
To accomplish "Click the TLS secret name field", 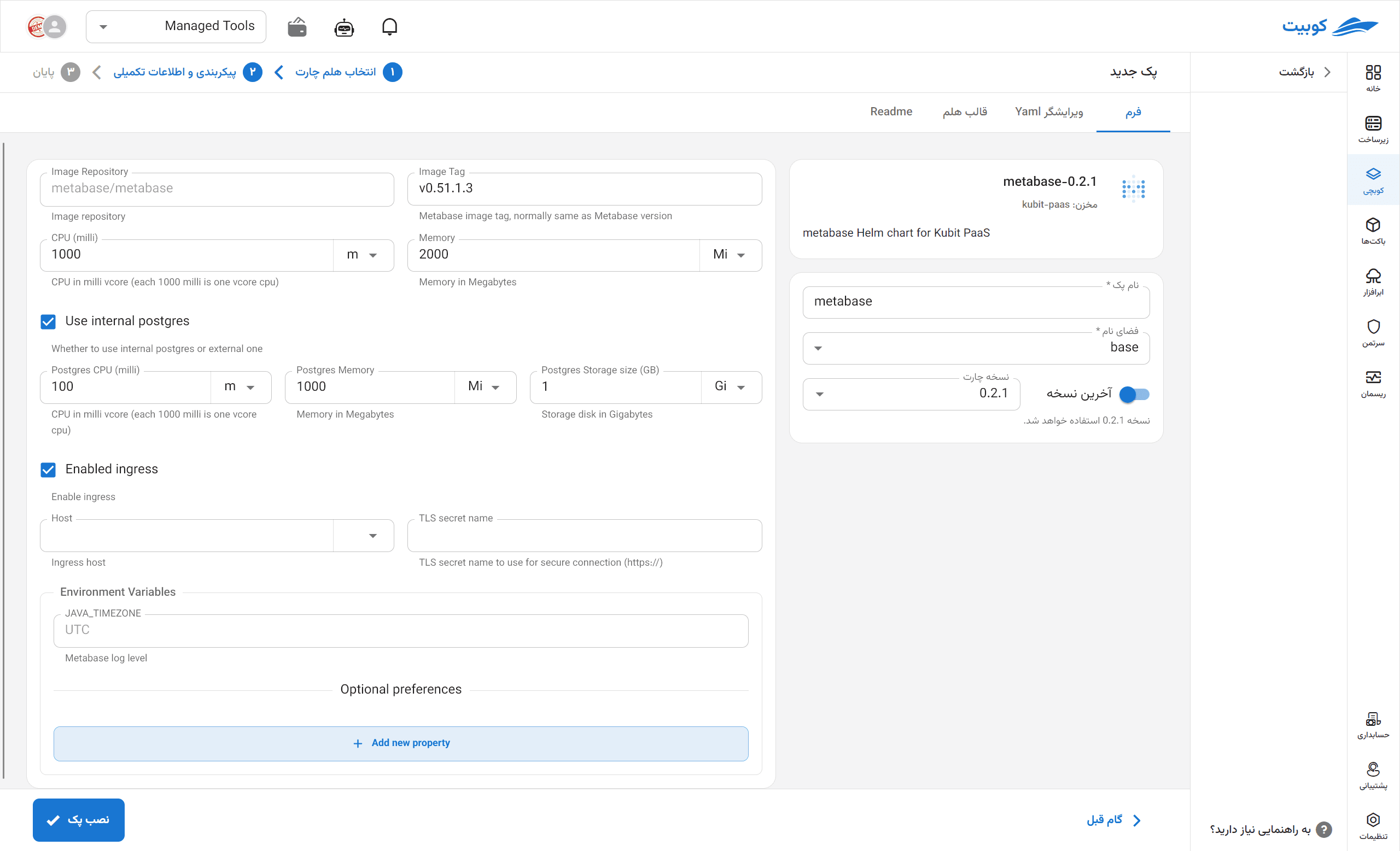I will 584,535.
